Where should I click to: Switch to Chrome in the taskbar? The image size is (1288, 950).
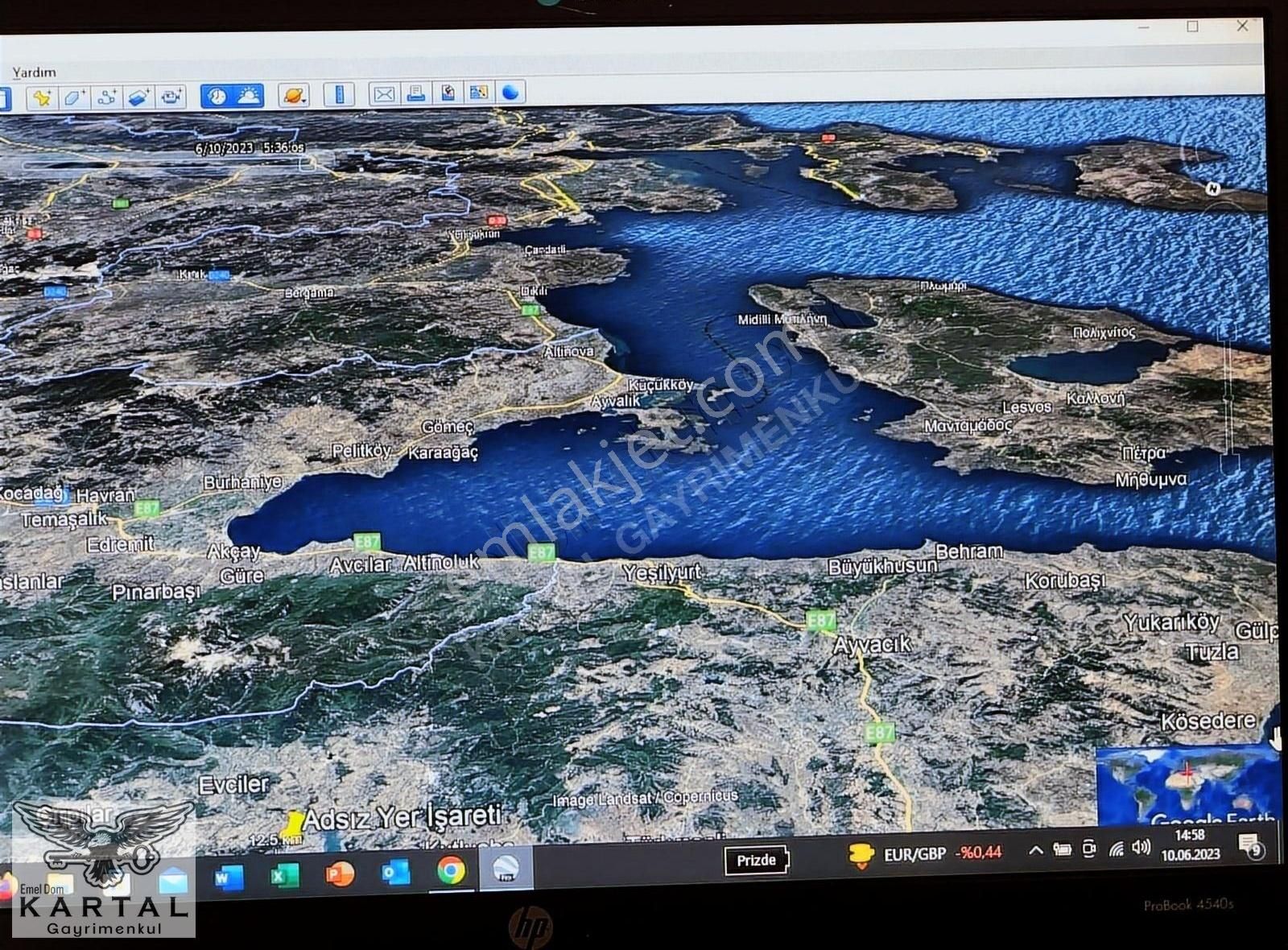(x=451, y=870)
